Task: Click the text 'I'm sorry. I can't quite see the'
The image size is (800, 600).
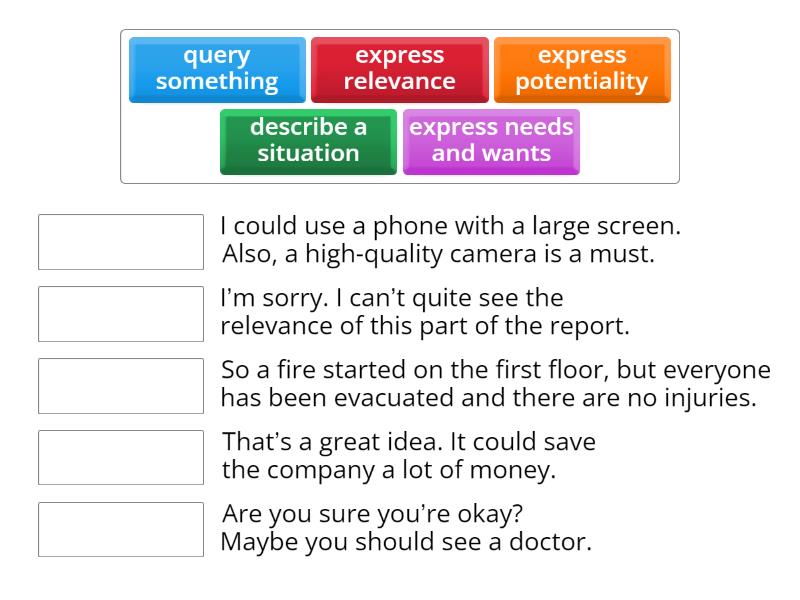Action: pyautogui.click(x=392, y=299)
